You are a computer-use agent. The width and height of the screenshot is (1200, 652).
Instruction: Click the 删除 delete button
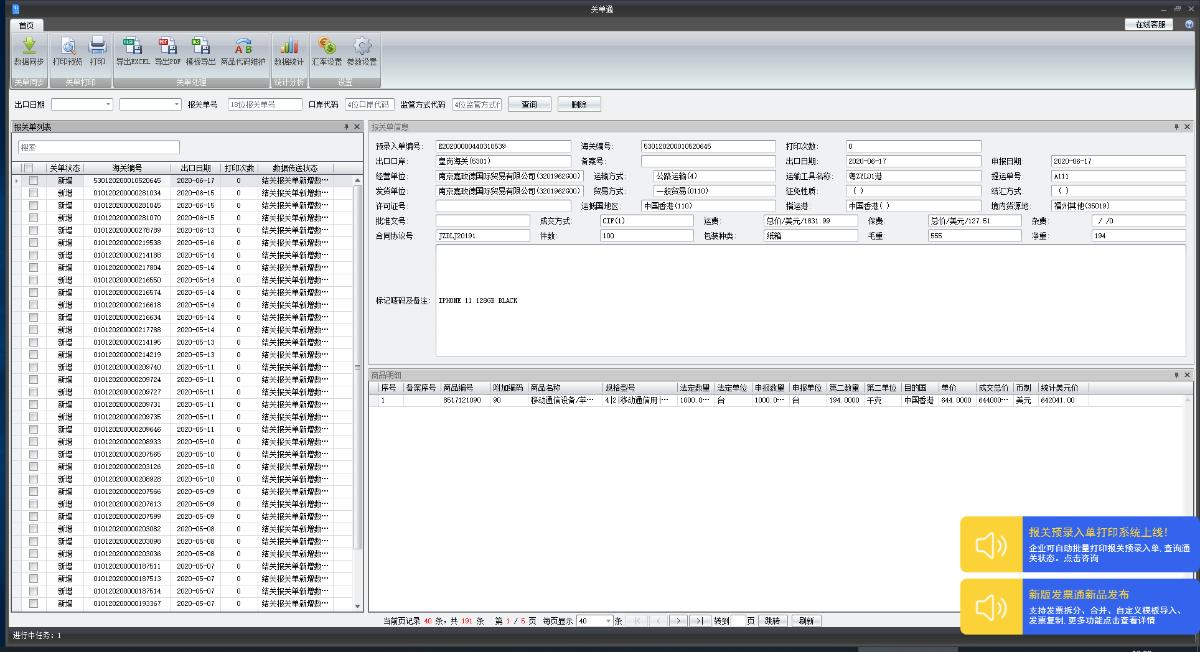tap(579, 104)
